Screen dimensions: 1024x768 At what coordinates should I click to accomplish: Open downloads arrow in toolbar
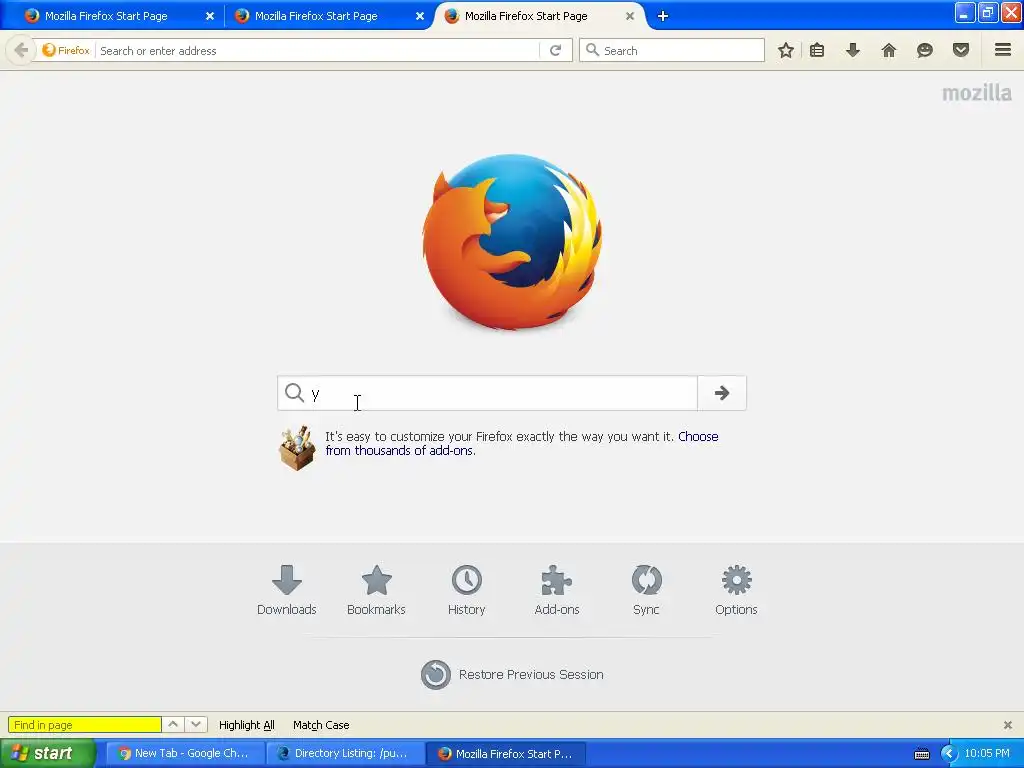coord(853,50)
